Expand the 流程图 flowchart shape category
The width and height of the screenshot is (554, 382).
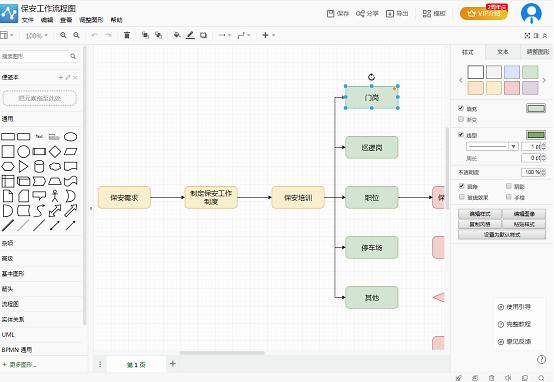[10, 304]
